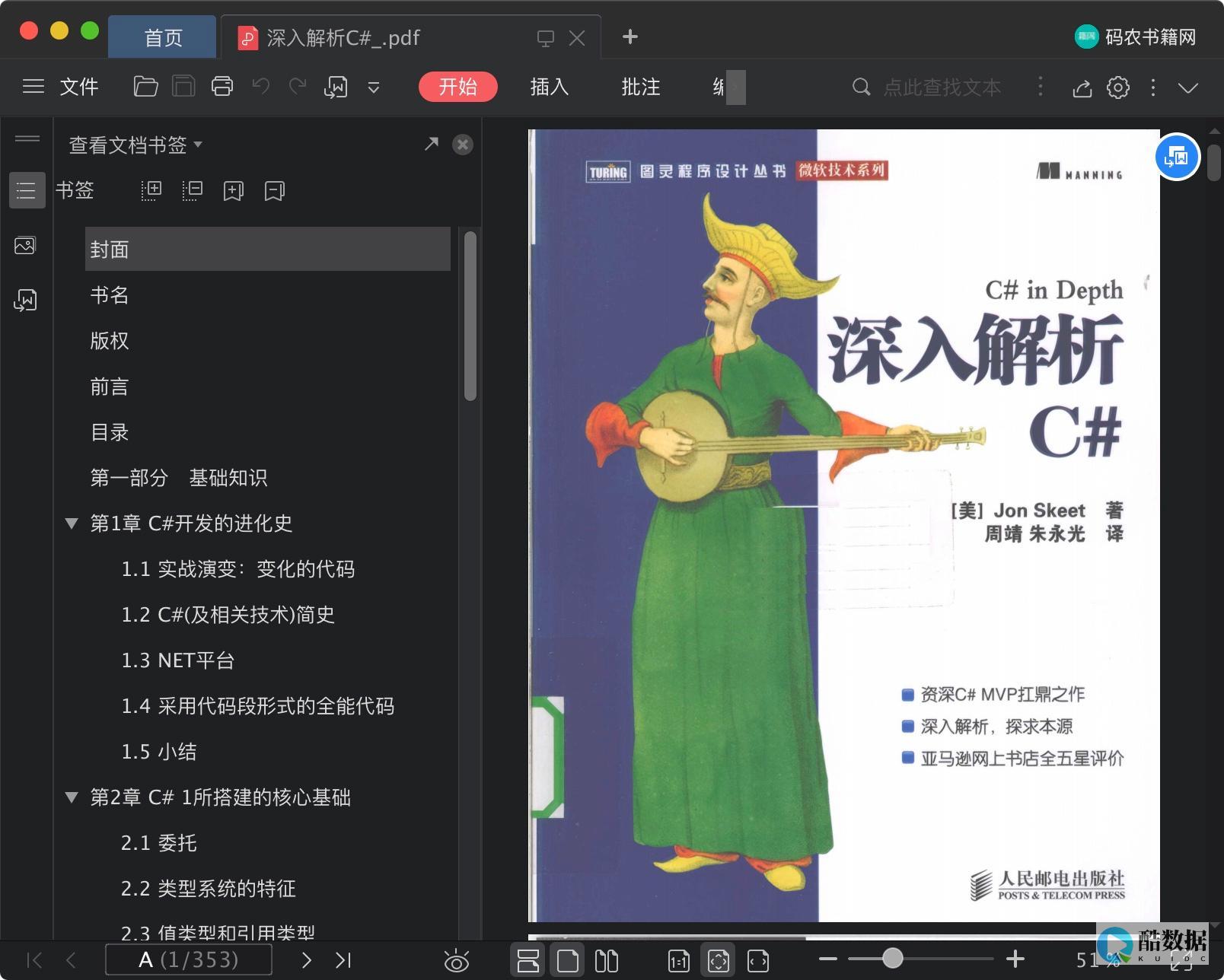
Task: Select the bookmarks list sidebar icon
Action: [27, 190]
